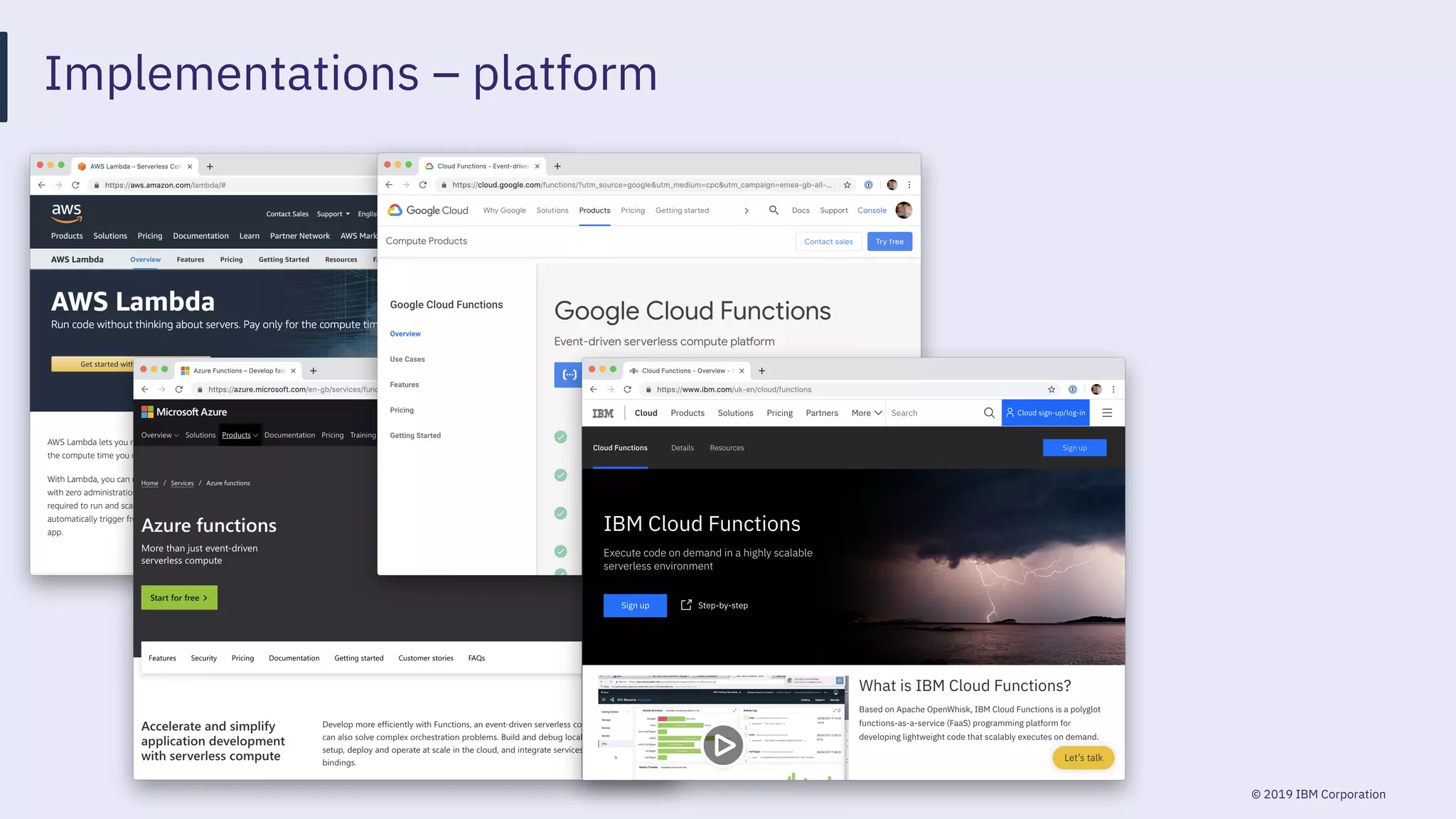Click the Sign up button in IBM hero
Viewport: 1456px width, 819px height.
coord(635,606)
